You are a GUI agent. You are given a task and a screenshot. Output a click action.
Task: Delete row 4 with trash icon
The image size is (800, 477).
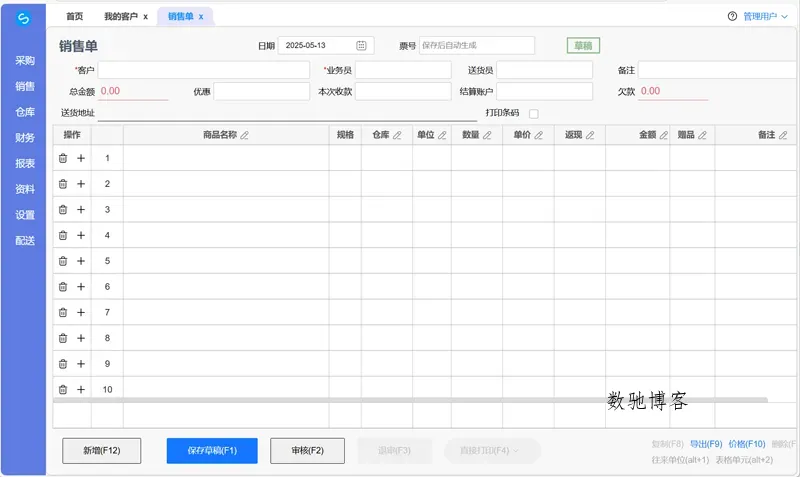pos(63,235)
